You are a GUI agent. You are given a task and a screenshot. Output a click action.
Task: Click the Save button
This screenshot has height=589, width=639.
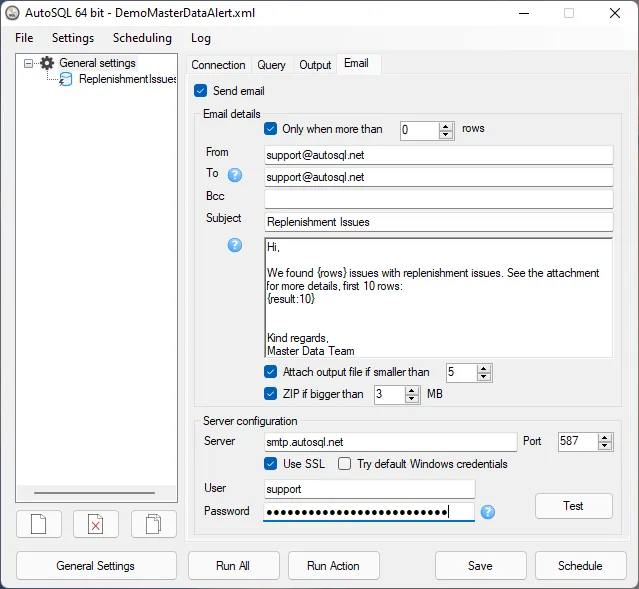tap(480, 565)
